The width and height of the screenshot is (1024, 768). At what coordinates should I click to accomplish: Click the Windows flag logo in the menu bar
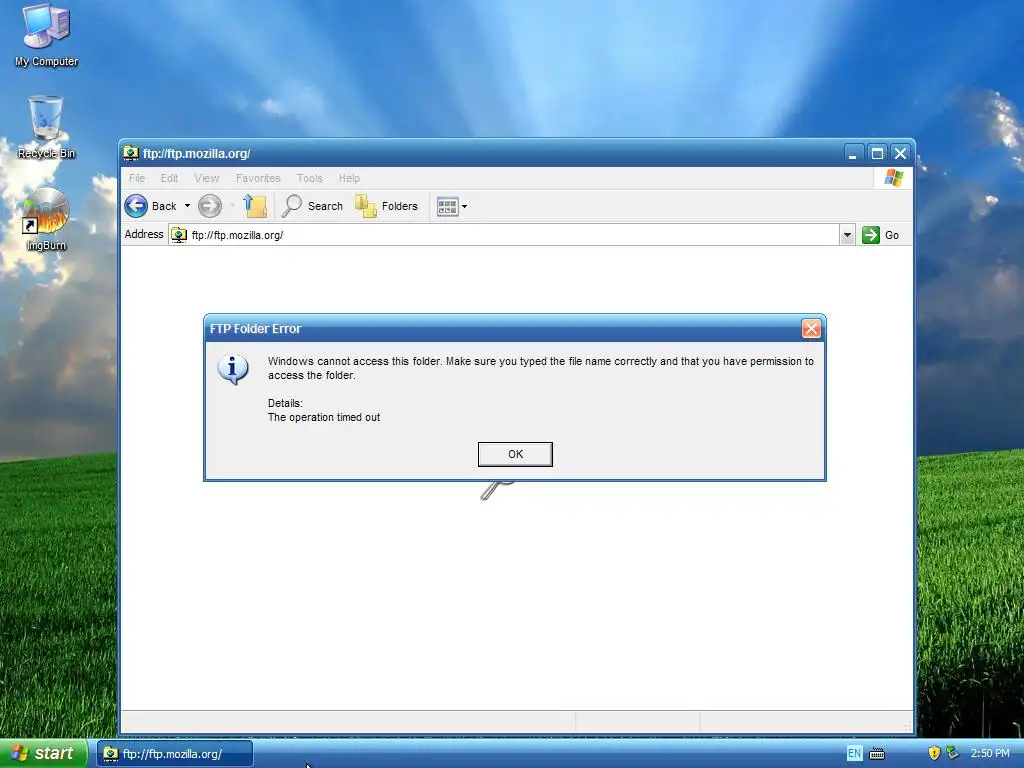[x=893, y=178]
